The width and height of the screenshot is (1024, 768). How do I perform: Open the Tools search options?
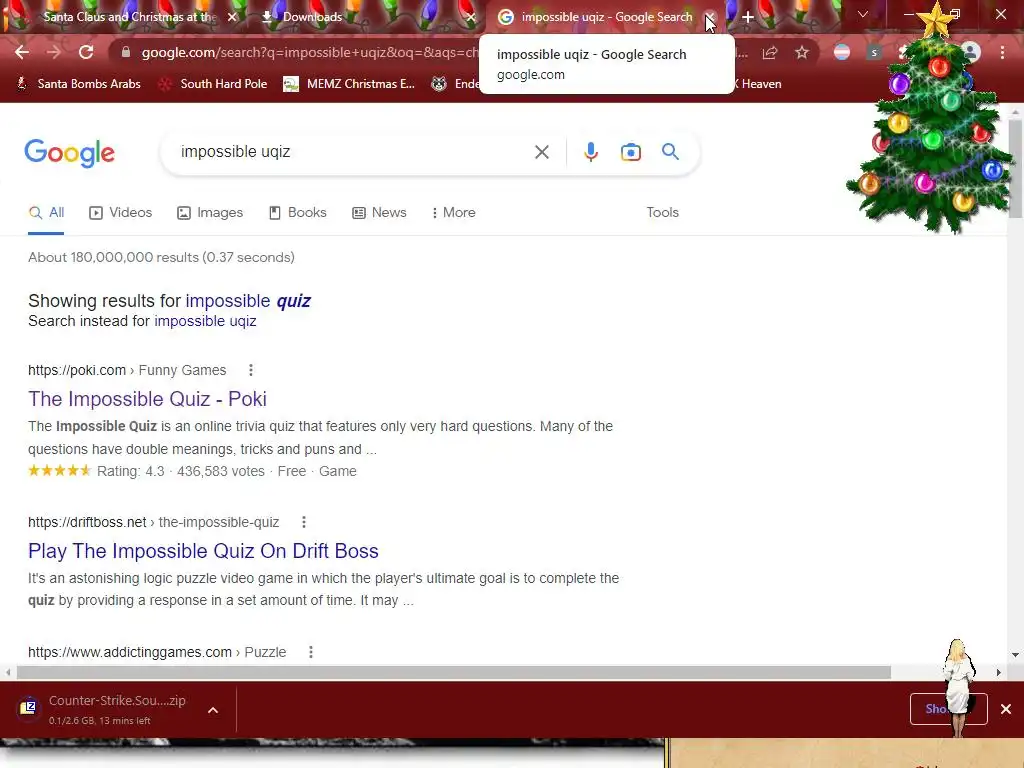tap(662, 212)
